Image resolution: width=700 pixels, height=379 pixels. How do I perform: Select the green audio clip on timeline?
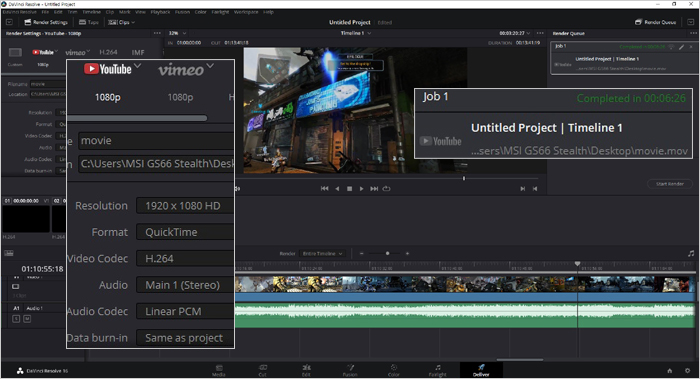[464, 316]
